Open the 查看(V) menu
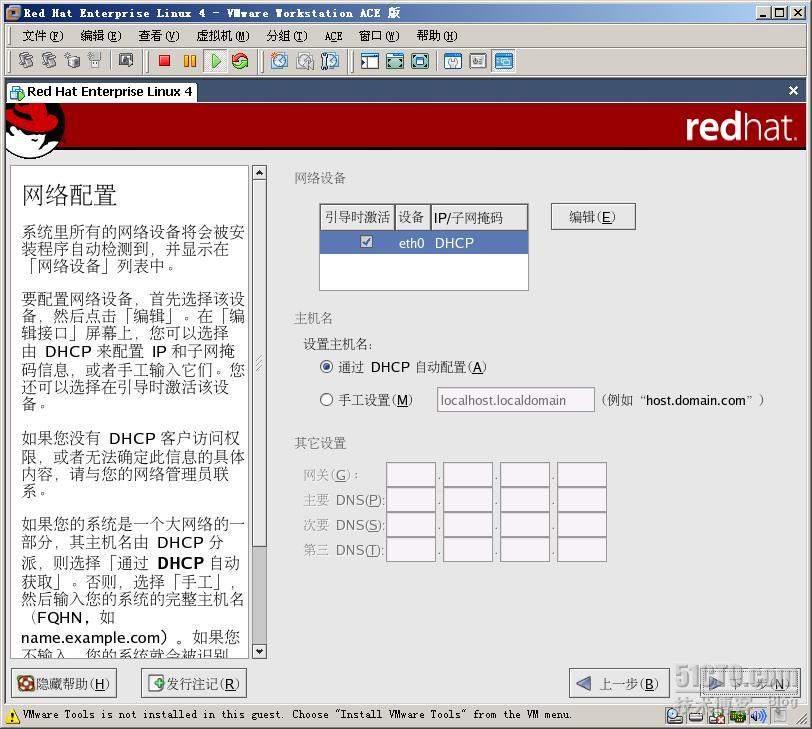Screen dimensions: 812x729 click(159, 36)
